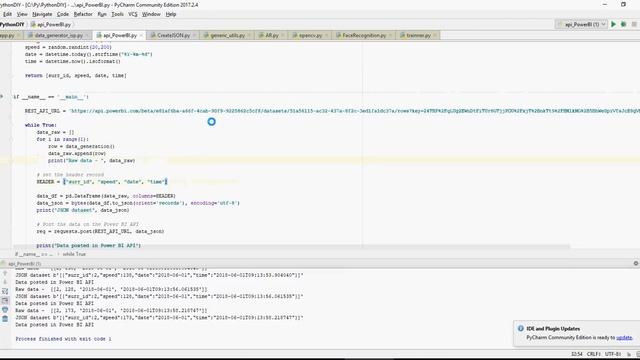Toggle soft-wrap in the Run console toolbar

5,291
